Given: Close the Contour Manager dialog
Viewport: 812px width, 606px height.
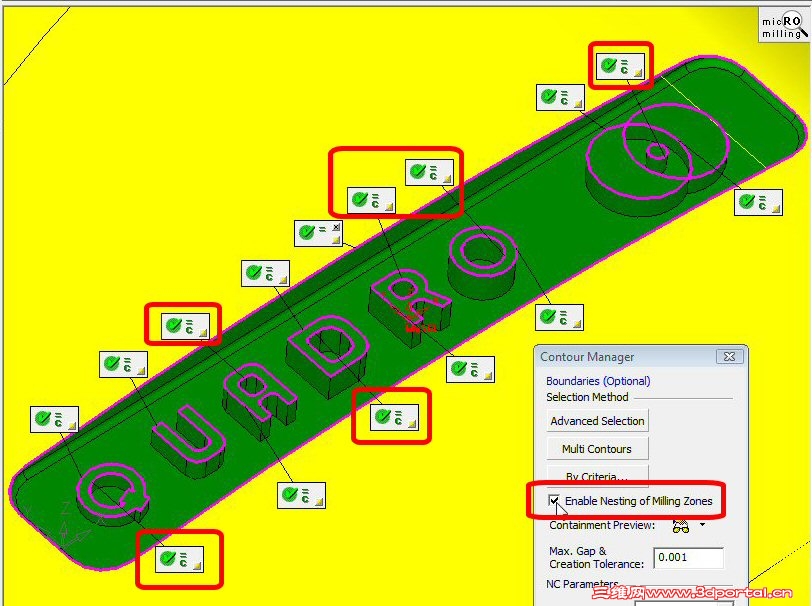Looking at the screenshot, I should pos(730,356).
